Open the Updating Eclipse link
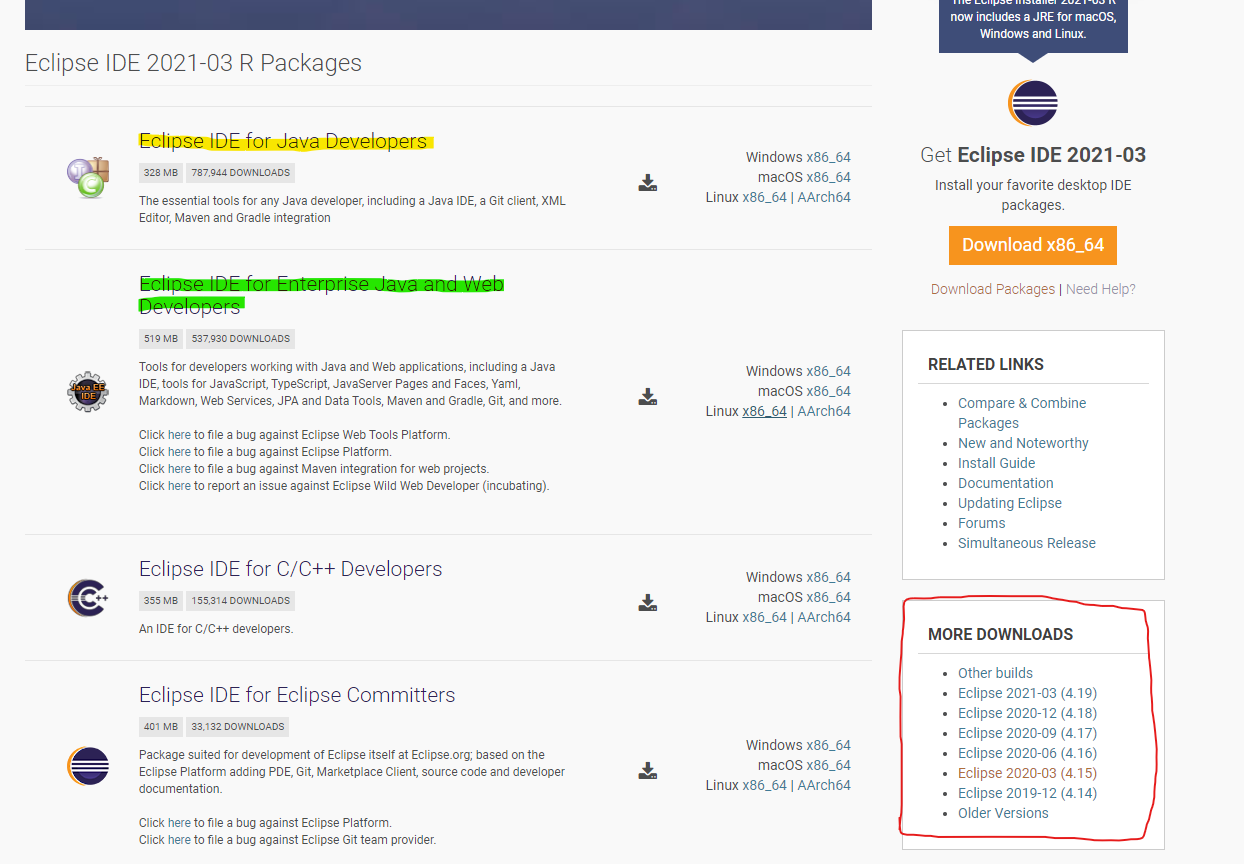 1010,503
